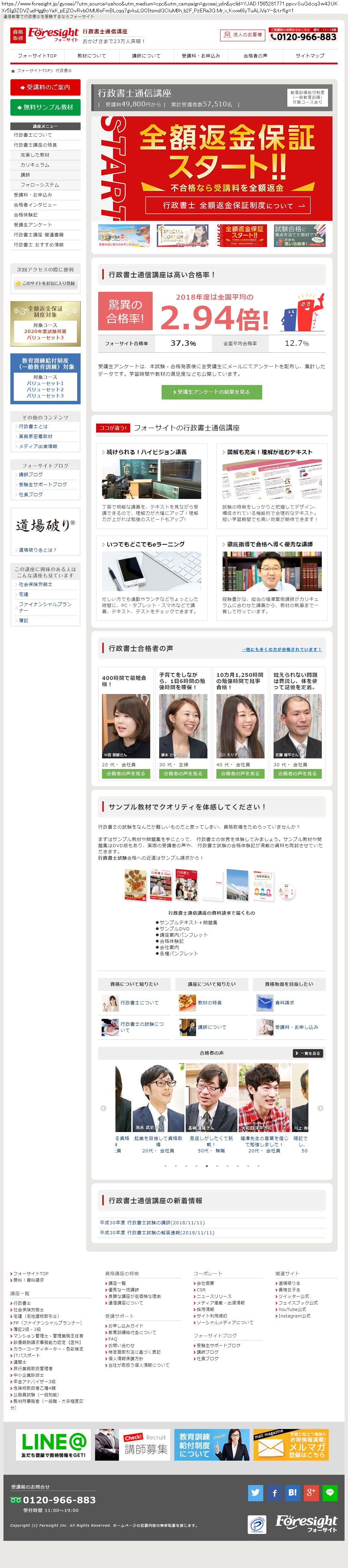Click the メルマガ登録はこちら banner

[291, 1444]
